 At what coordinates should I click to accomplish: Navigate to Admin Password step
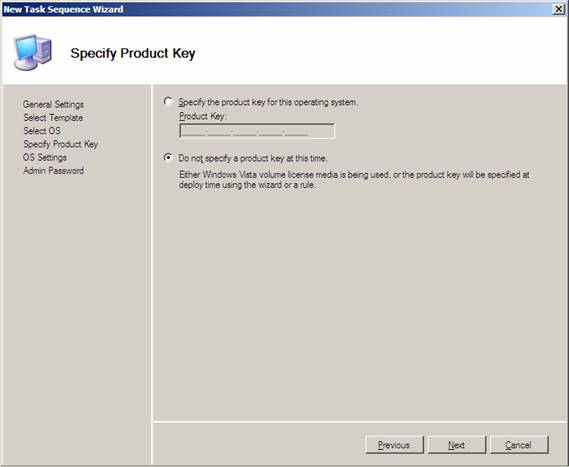(x=53, y=171)
